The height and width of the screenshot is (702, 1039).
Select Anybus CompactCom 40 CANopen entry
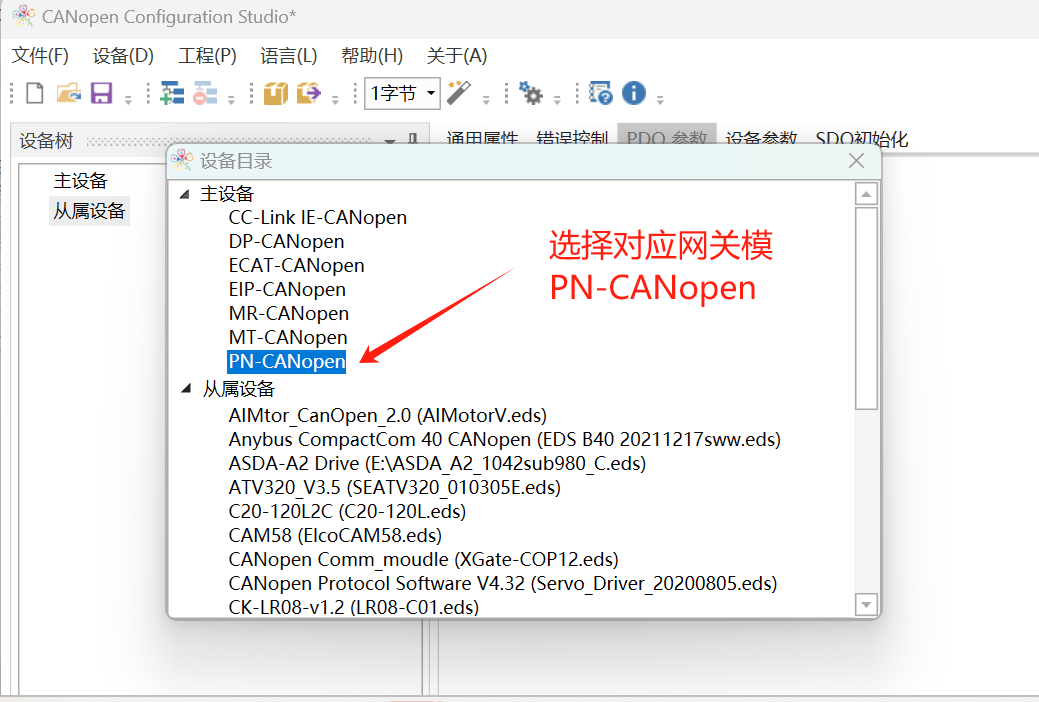[505, 439]
